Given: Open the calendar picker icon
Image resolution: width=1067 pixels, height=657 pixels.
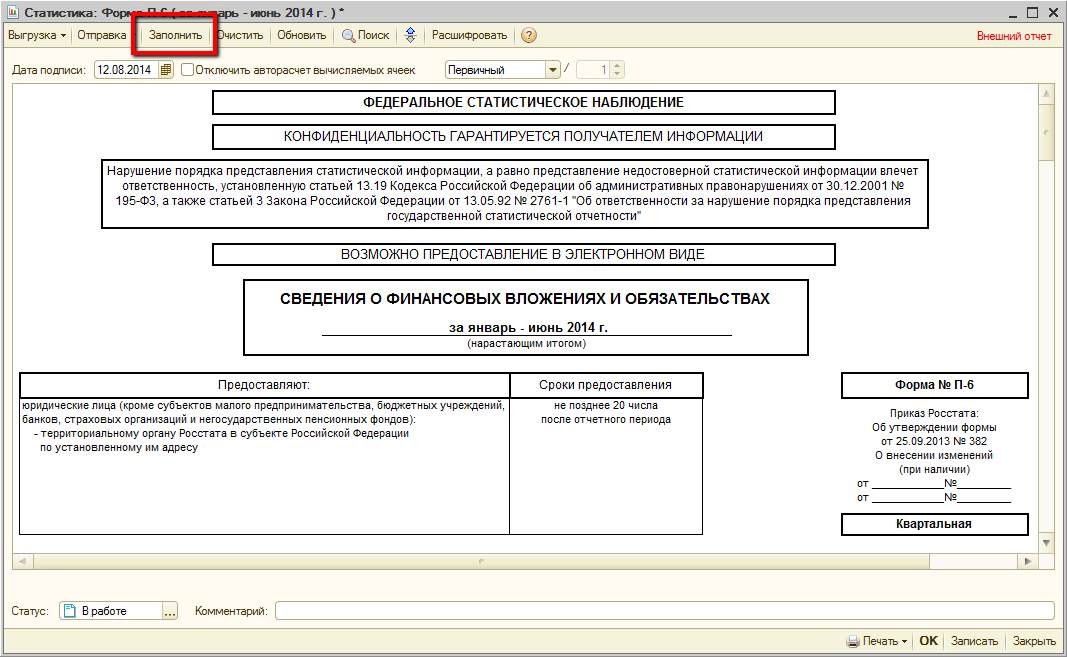Looking at the screenshot, I should 166,69.
